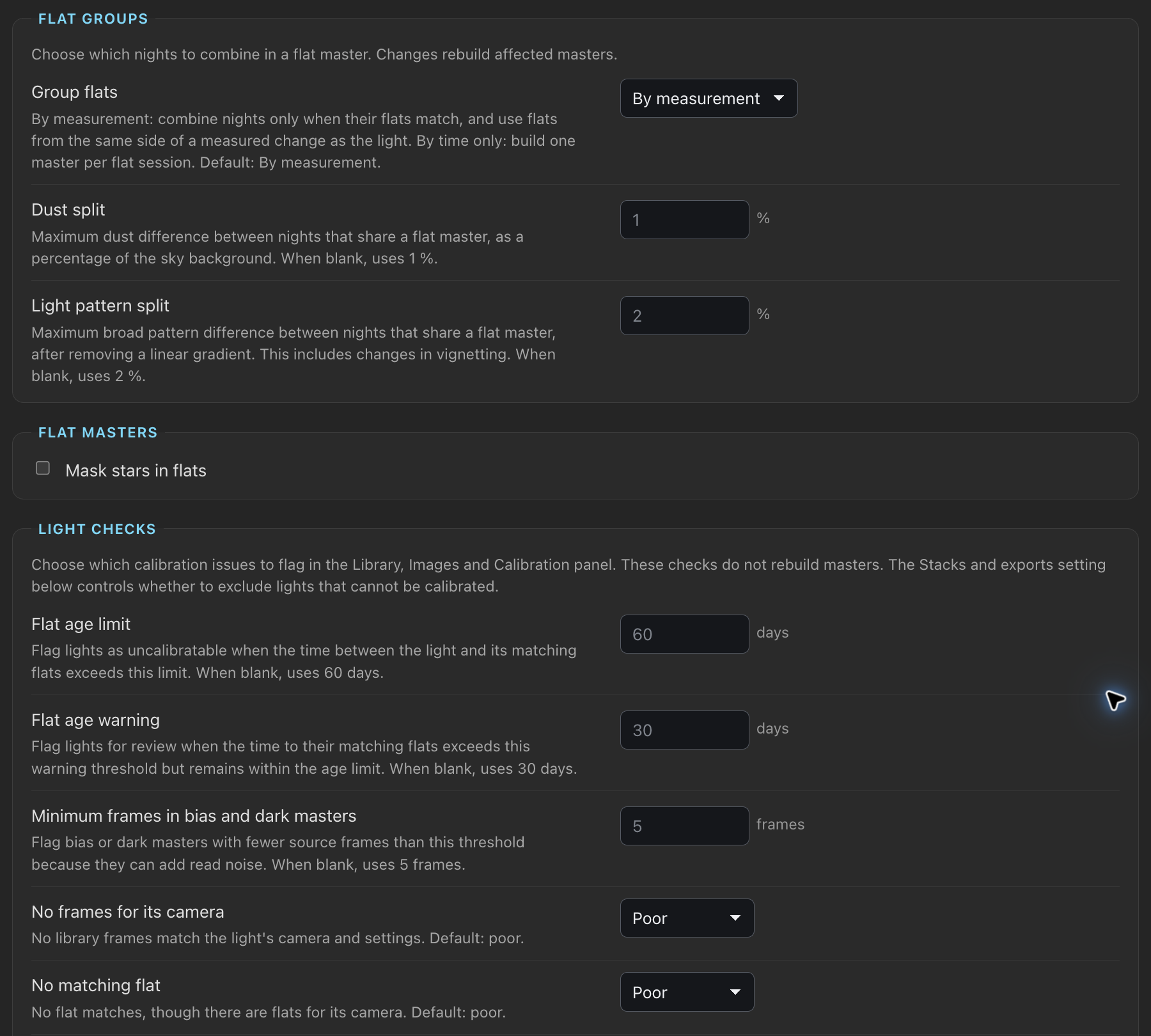Click the 'Flag lights for review' description
This screenshot has height=1036, width=1151.
point(304,757)
